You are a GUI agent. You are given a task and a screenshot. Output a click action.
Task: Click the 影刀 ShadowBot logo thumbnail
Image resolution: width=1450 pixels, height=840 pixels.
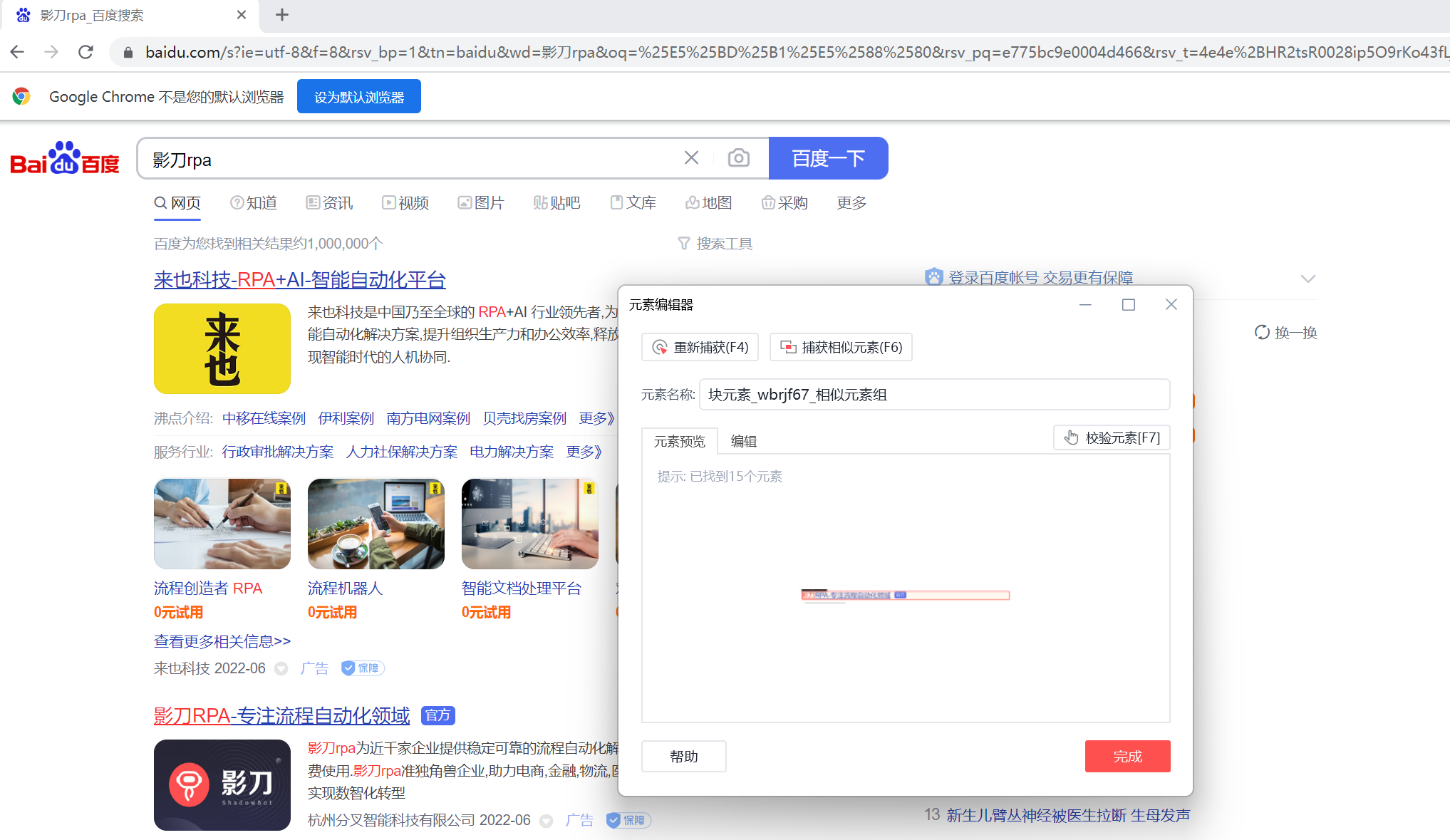222,784
